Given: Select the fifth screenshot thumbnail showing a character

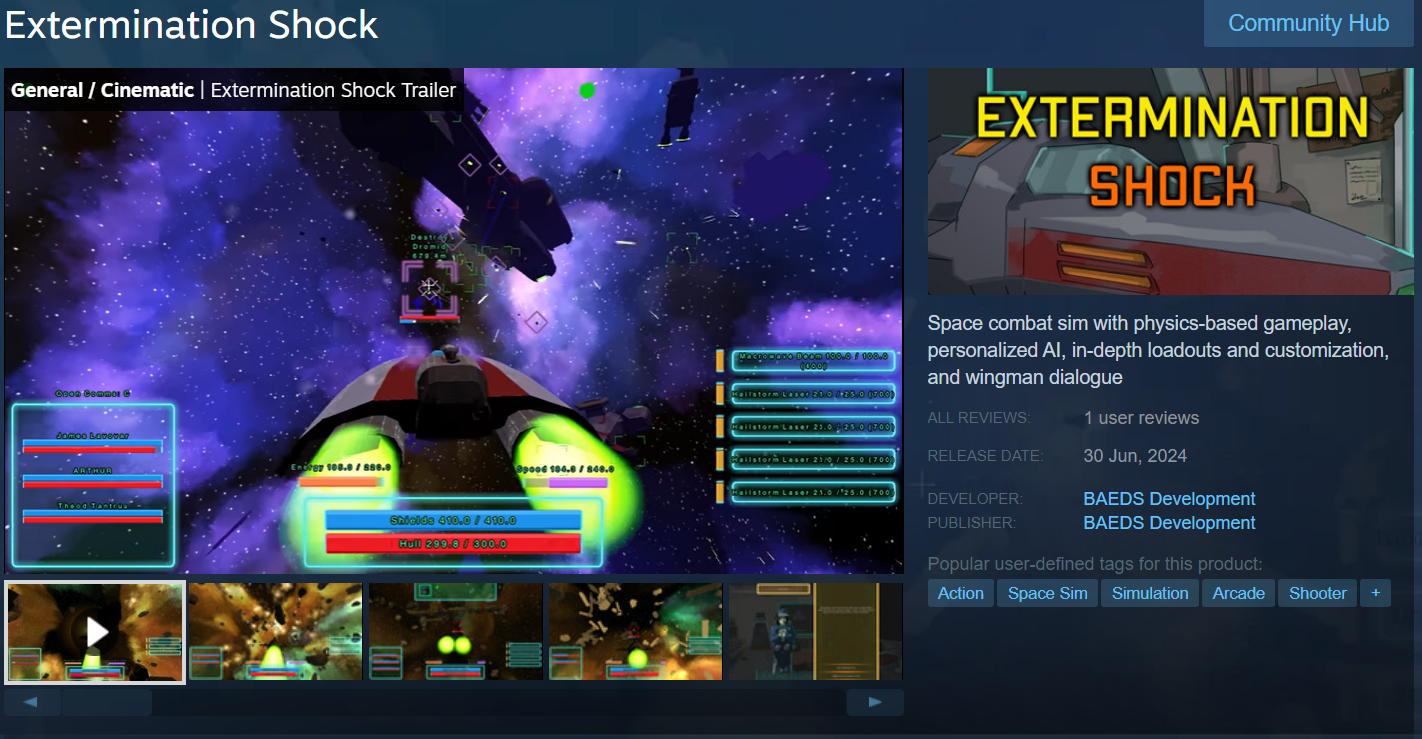Looking at the screenshot, I should pos(815,632).
